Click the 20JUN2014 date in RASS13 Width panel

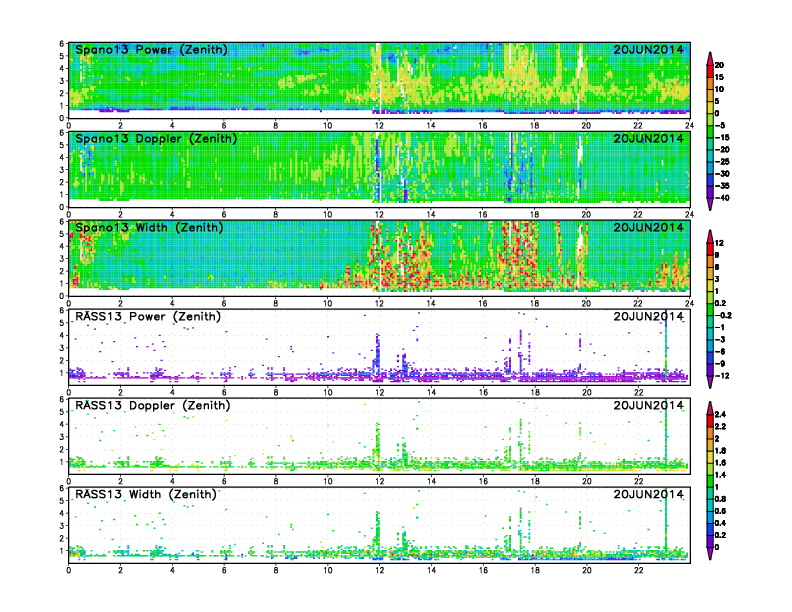click(x=649, y=494)
